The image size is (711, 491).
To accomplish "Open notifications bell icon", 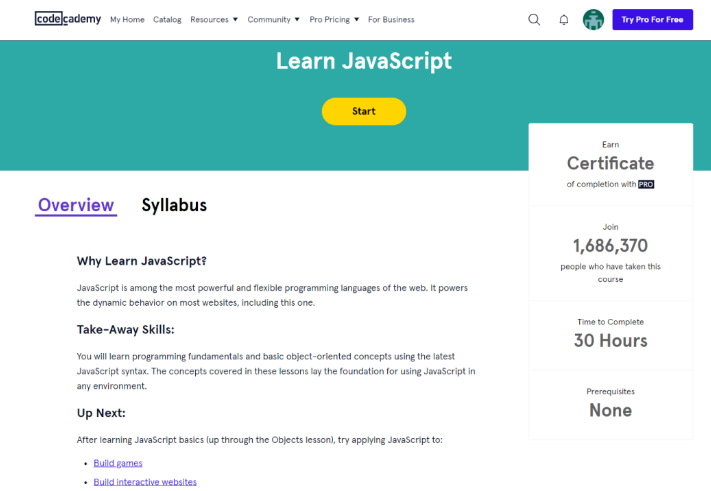I will [564, 19].
